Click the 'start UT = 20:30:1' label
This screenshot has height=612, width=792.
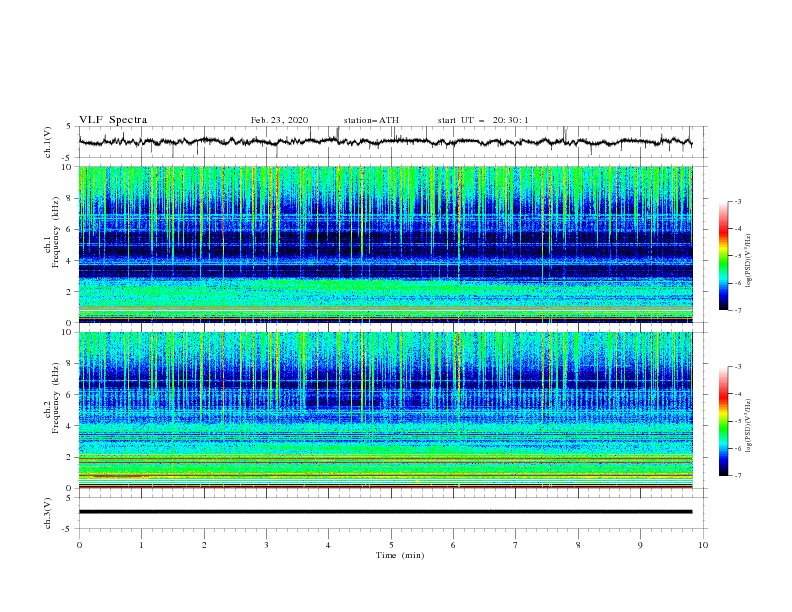[x=483, y=120]
